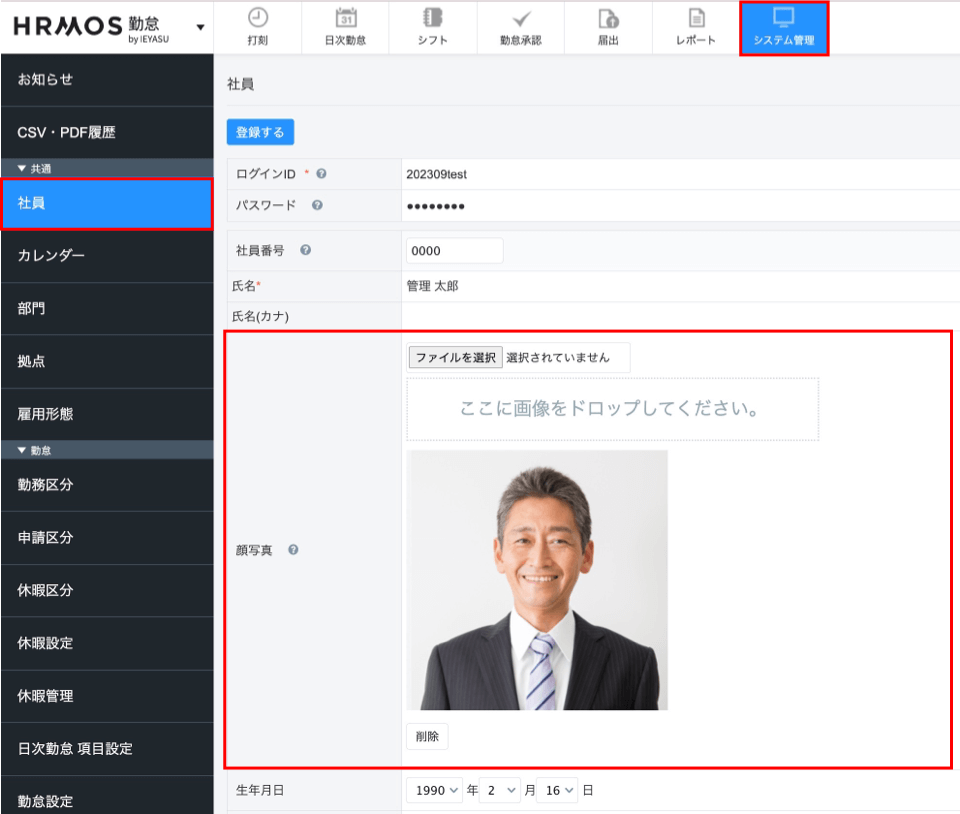Open the システム管理 monitor icon
The height and width of the screenshot is (814, 960).
(784, 18)
